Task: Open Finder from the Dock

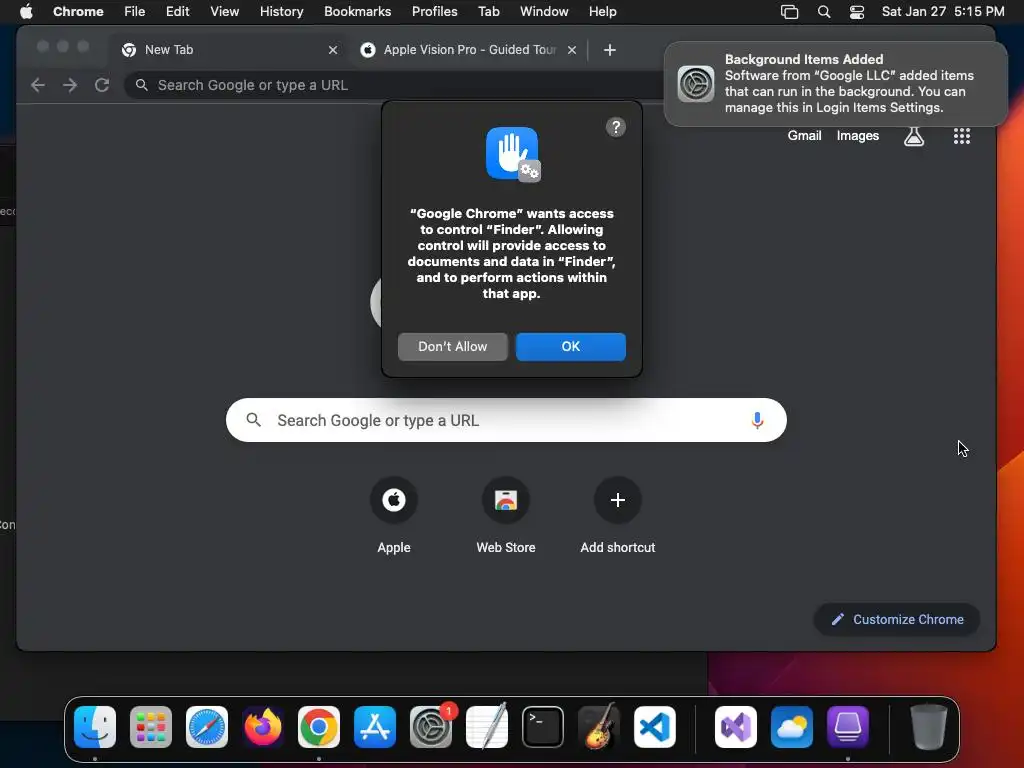Action: 95,727
